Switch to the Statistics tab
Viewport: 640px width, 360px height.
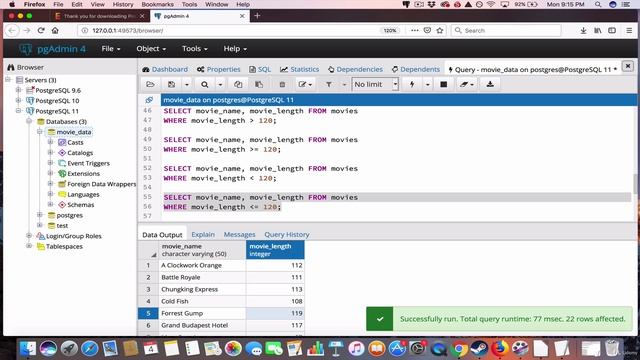pos(300,69)
